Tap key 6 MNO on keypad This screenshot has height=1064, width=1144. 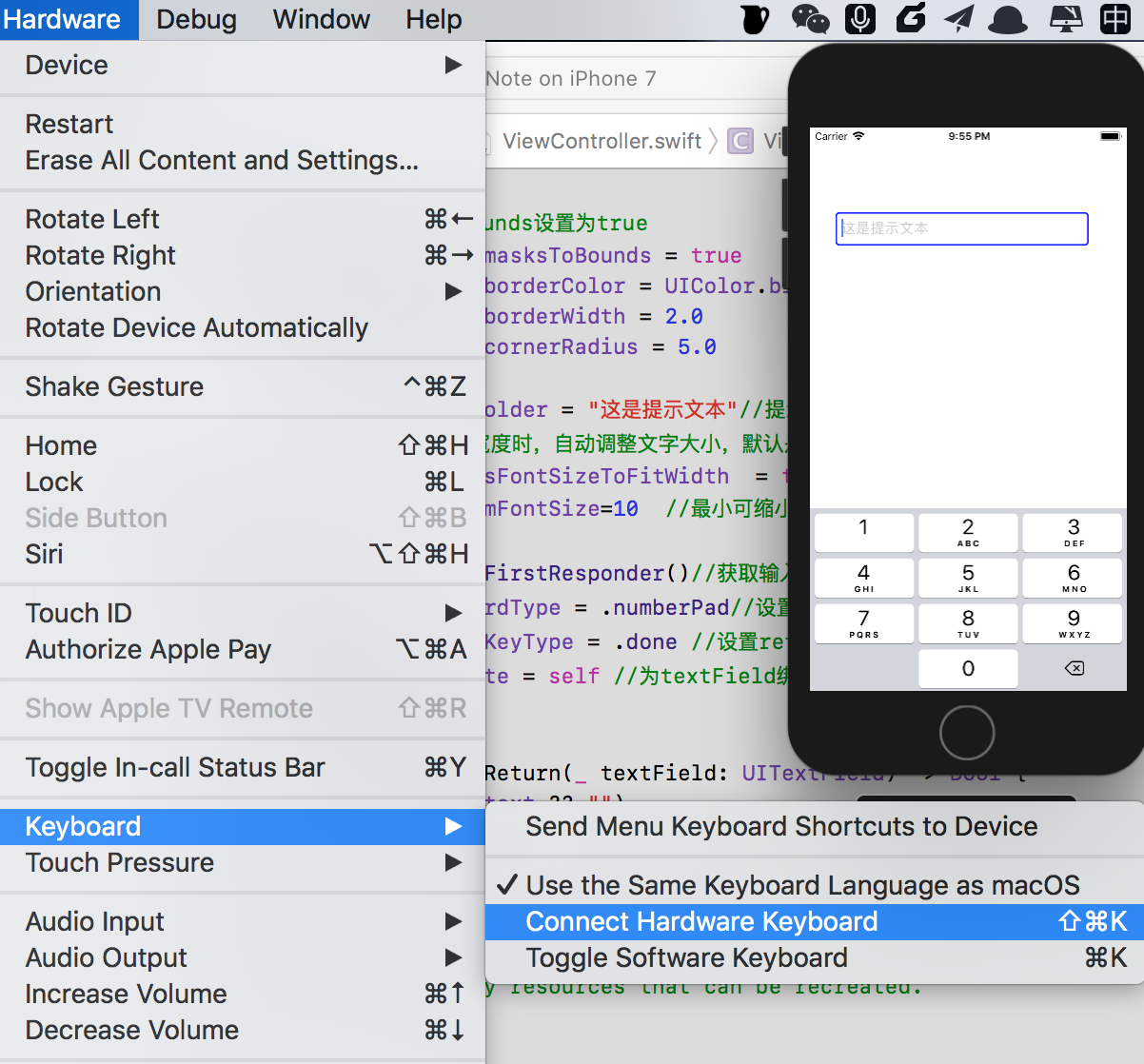[x=1073, y=578]
